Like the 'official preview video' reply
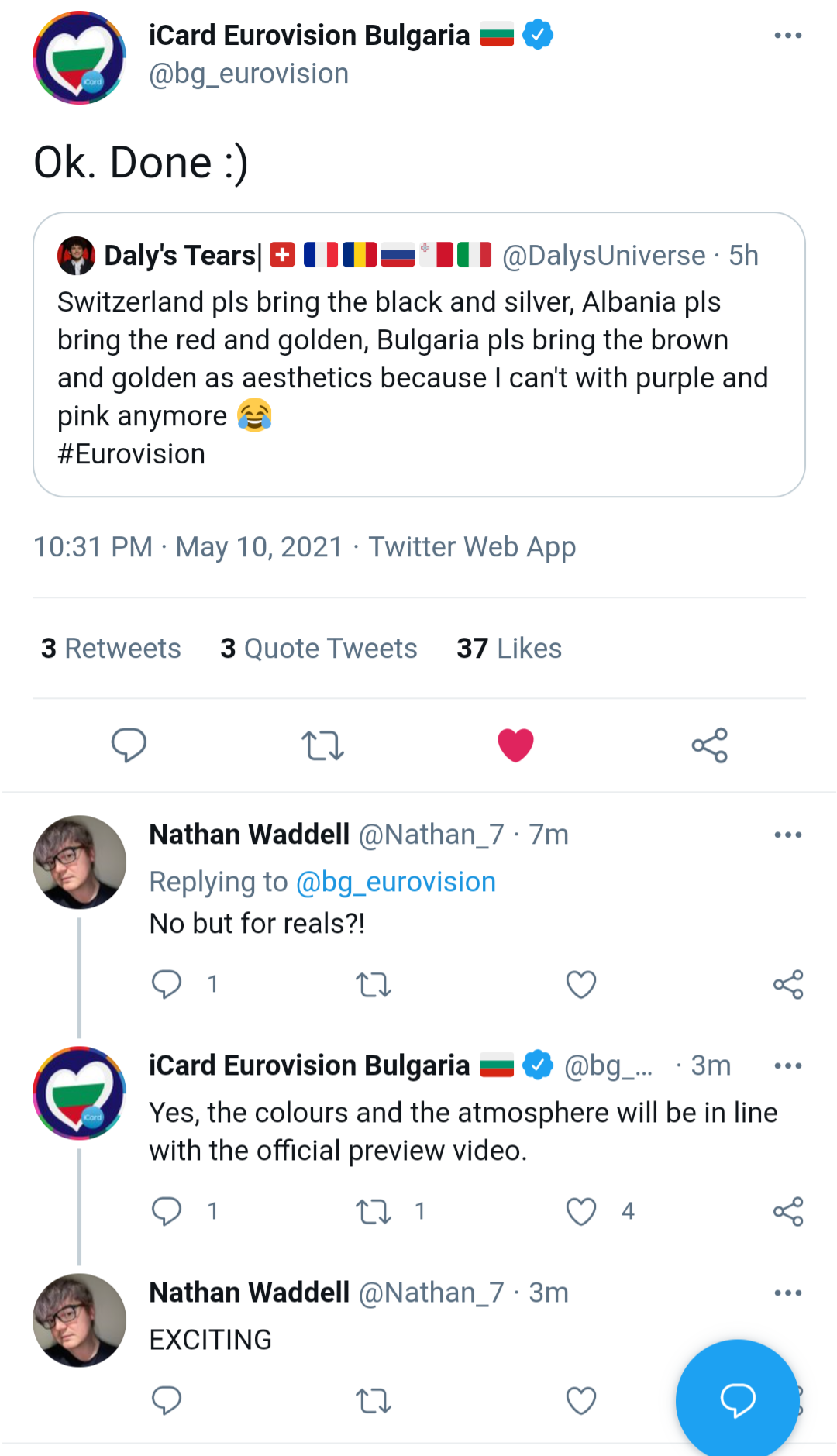The width and height of the screenshot is (837, 1456). 581,1211
